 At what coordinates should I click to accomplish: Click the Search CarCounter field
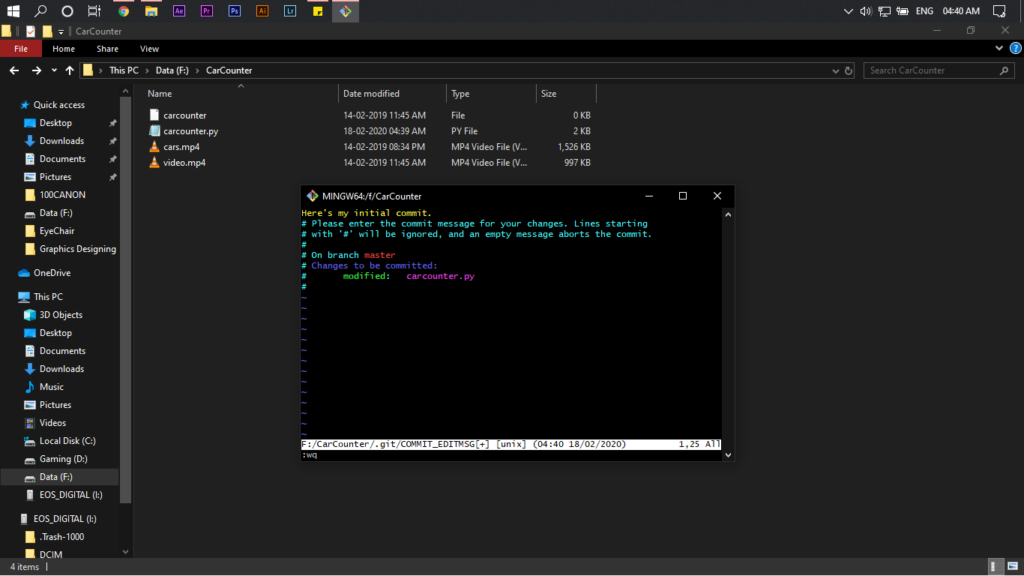[930, 70]
